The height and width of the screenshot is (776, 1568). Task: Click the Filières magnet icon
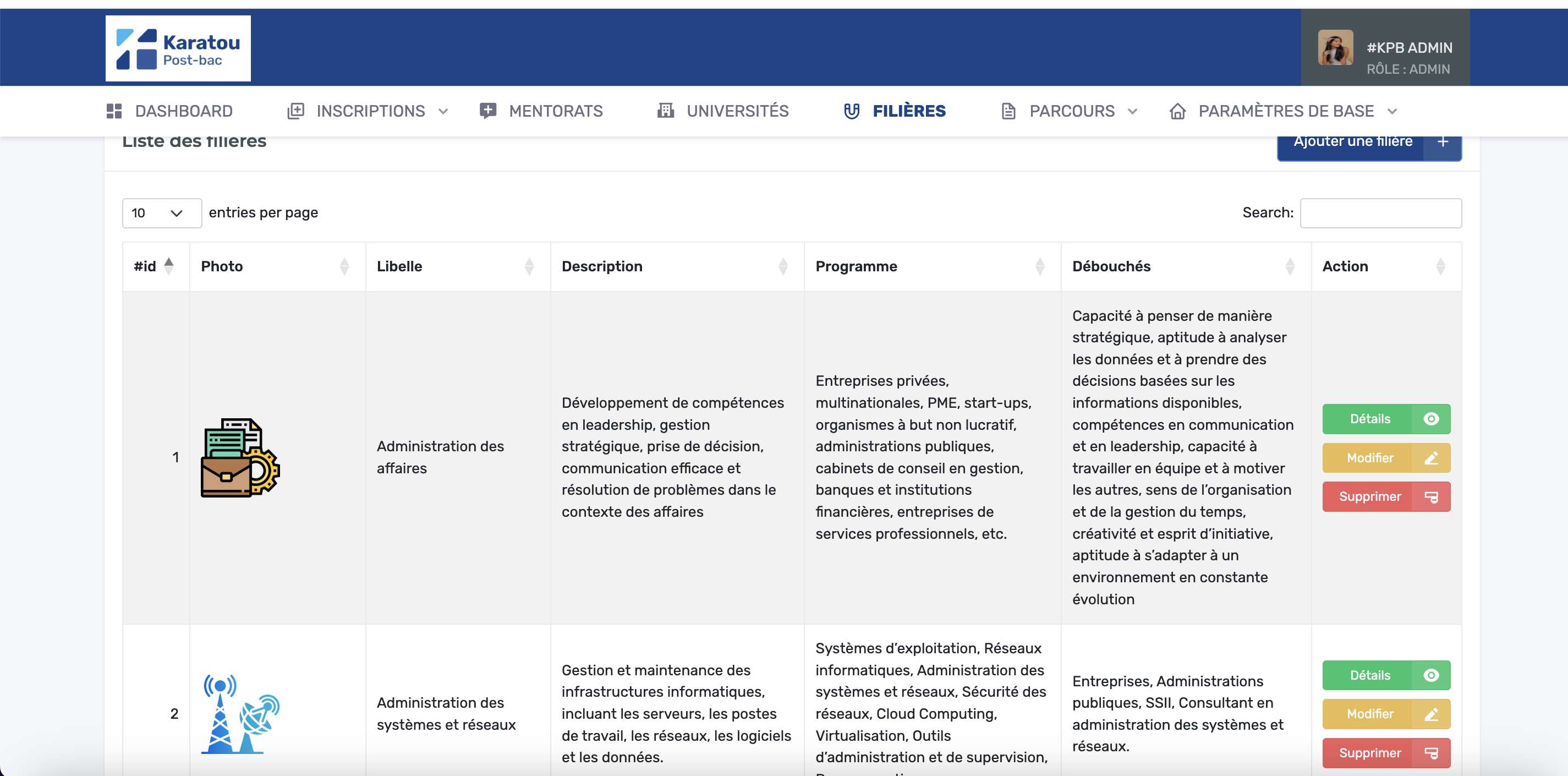pyautogui.click(x=852, y=111)
